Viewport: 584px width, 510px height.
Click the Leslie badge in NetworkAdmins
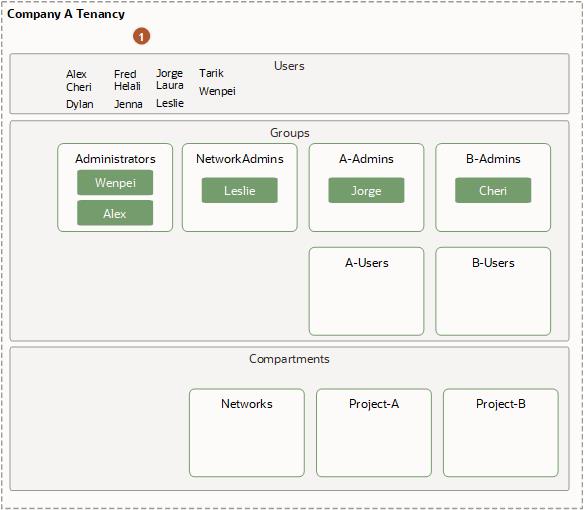pos(239,190)
